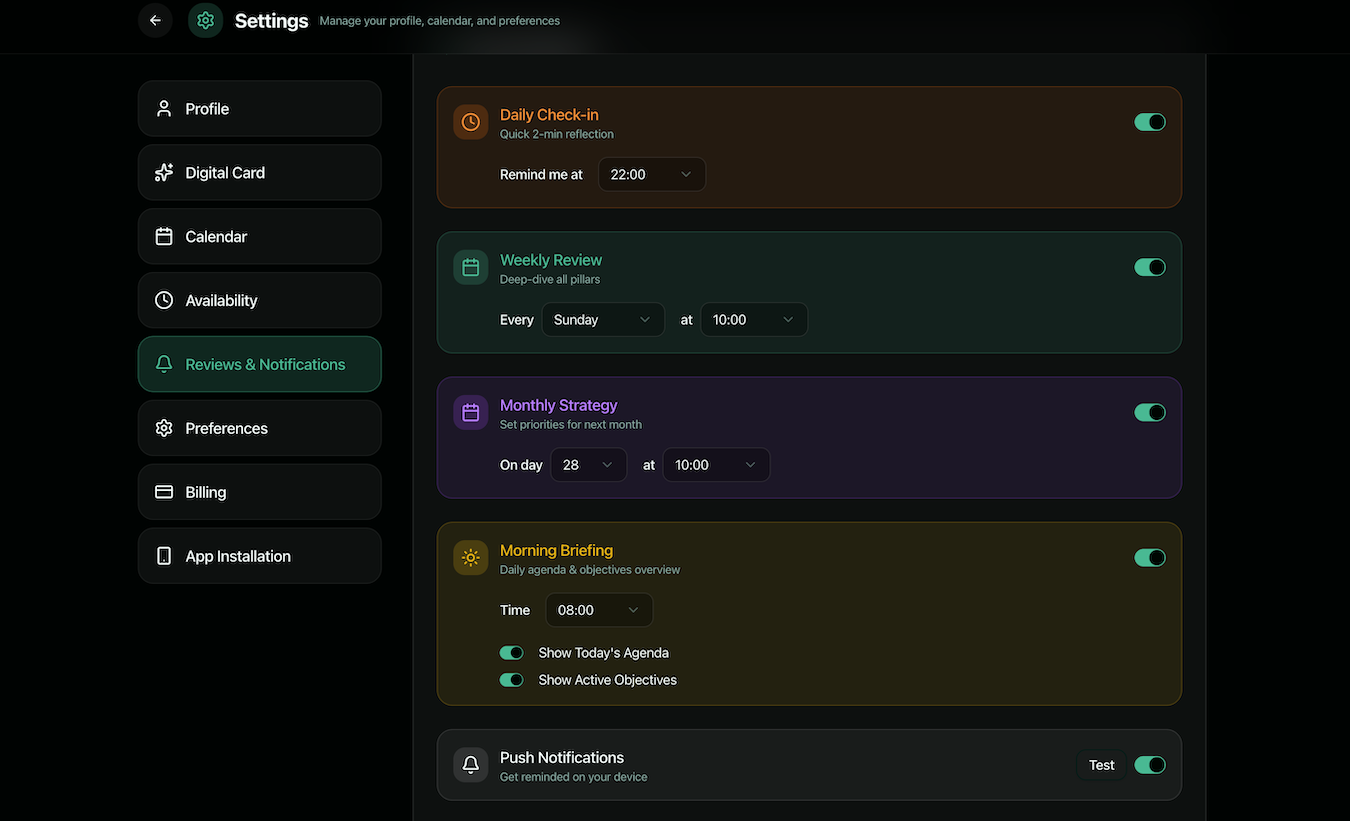Toggle Show Active Objectives off
The height and width of the screenshot is (821, 1350).
tap(511, 680)
